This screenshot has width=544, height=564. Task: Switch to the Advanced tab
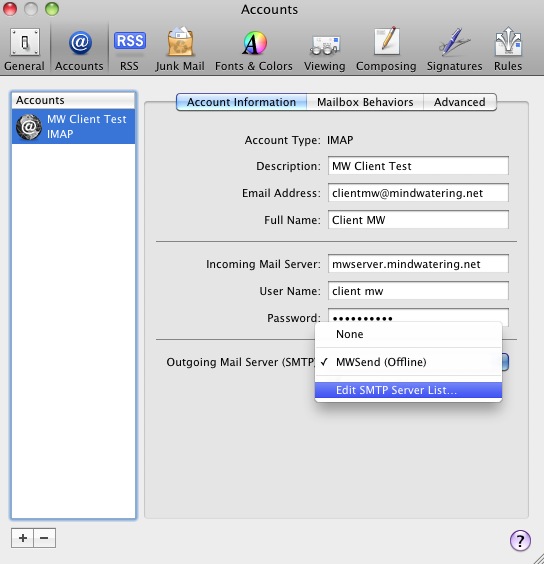click(x=460, y=102)
